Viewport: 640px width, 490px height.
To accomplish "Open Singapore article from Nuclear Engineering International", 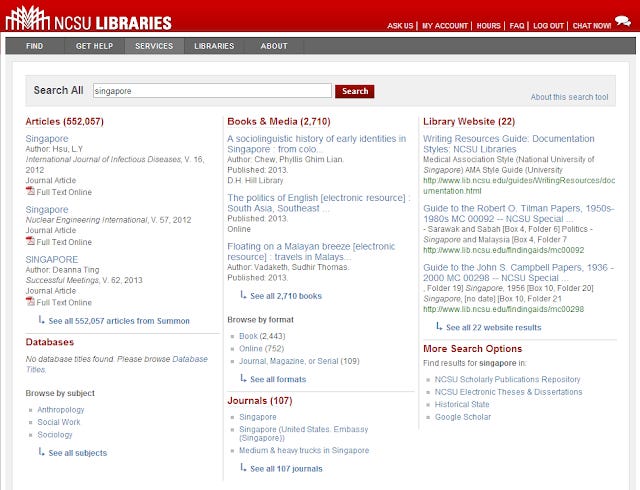I will (47, 209).
